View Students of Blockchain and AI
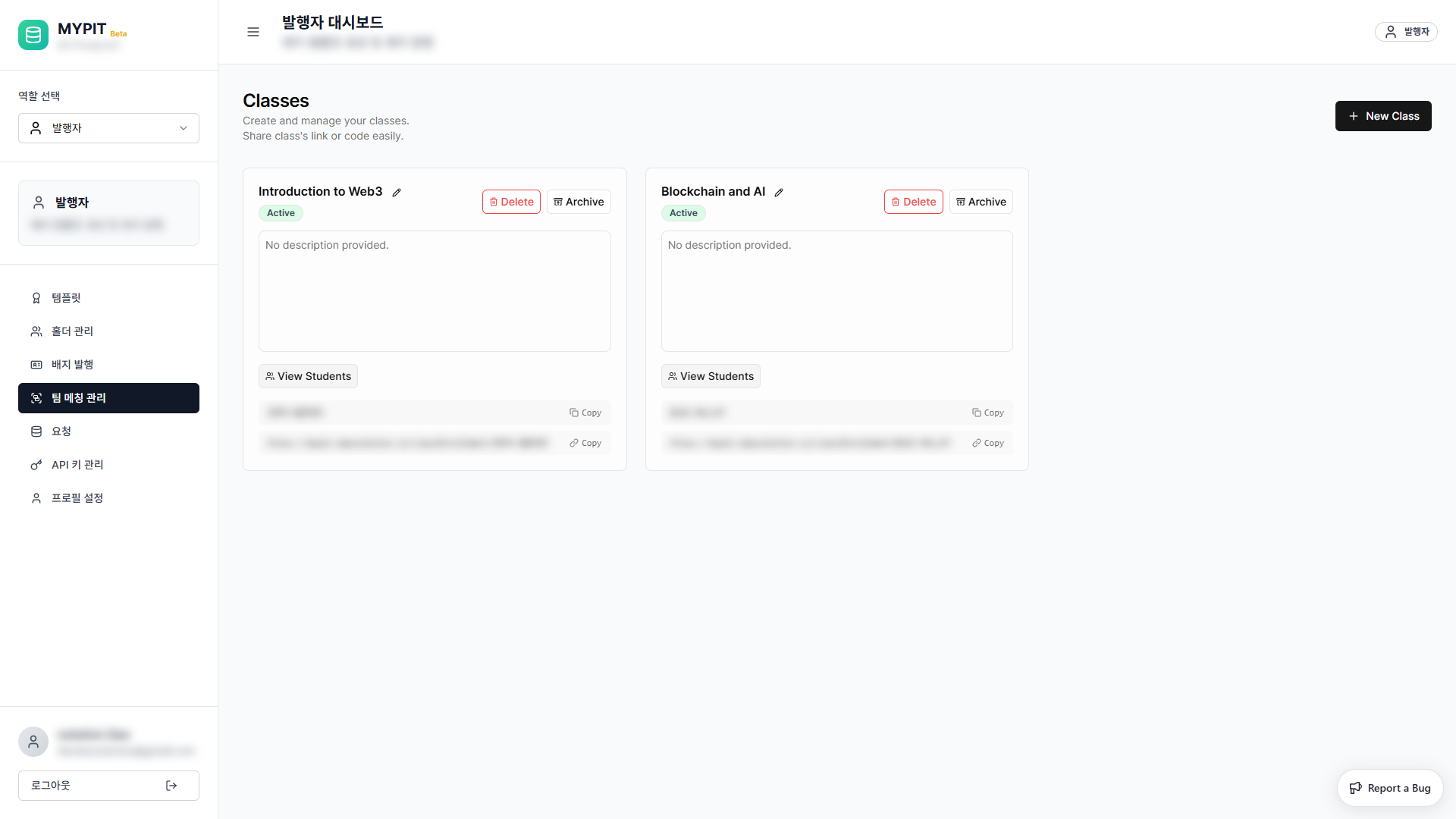Image resolution: width=1456 pixels, height=819 pixels. coord(711,376)
